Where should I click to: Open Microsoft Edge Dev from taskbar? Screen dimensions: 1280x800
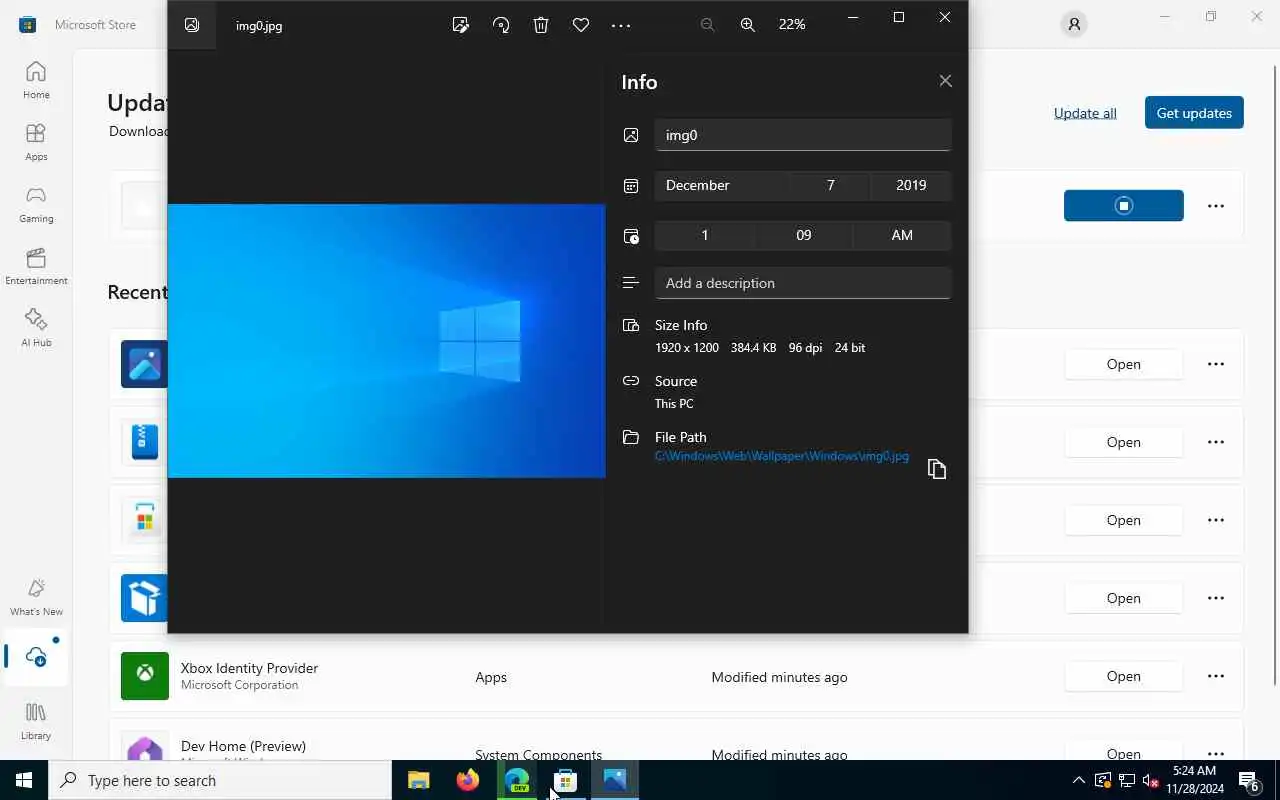click(x=517, y=780)
